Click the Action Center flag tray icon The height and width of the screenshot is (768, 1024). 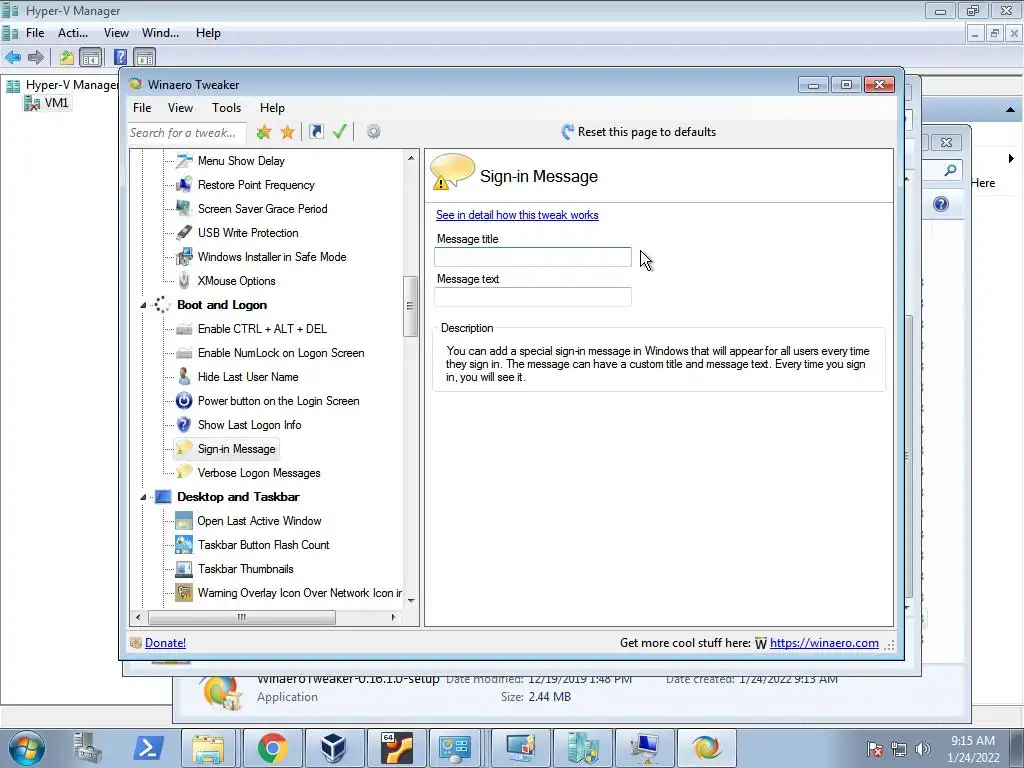pyautogui.click(x=875, y=748)
